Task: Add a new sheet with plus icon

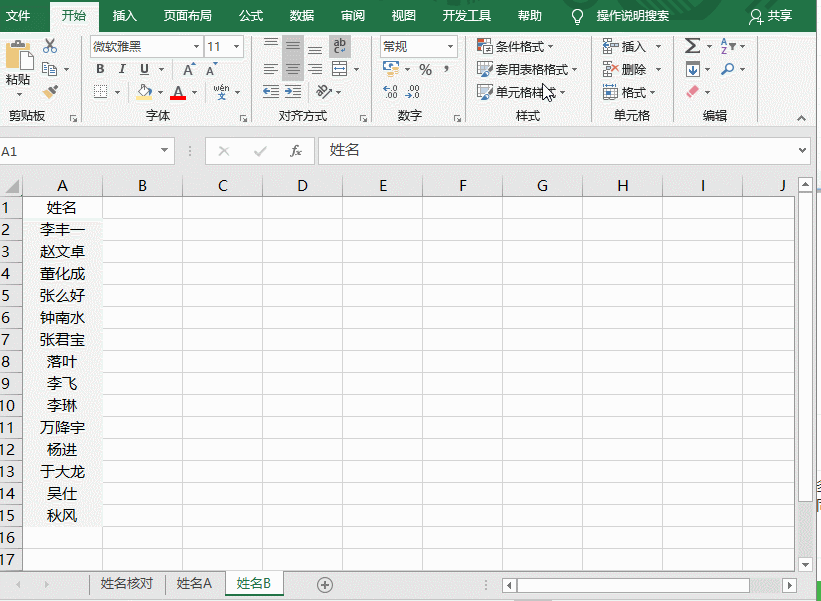Action: [324, 584]
